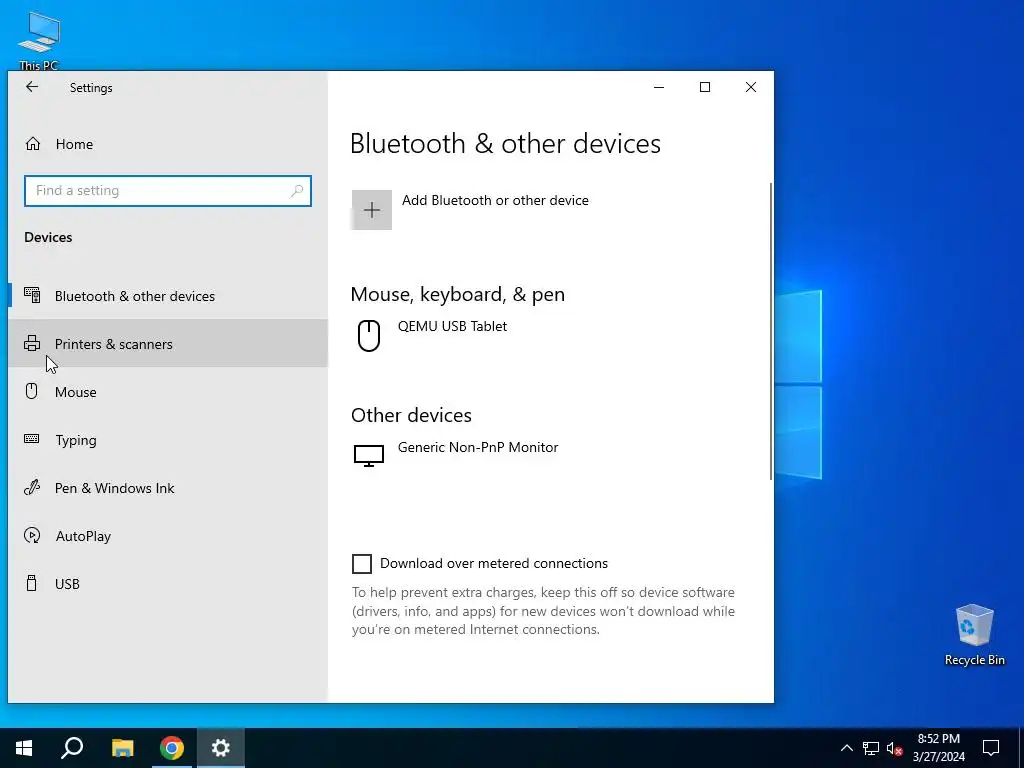Click the network icon in system tray
Image resolution: width=1024 pixels, height=768 pixels.
click(x=871, y=748)
